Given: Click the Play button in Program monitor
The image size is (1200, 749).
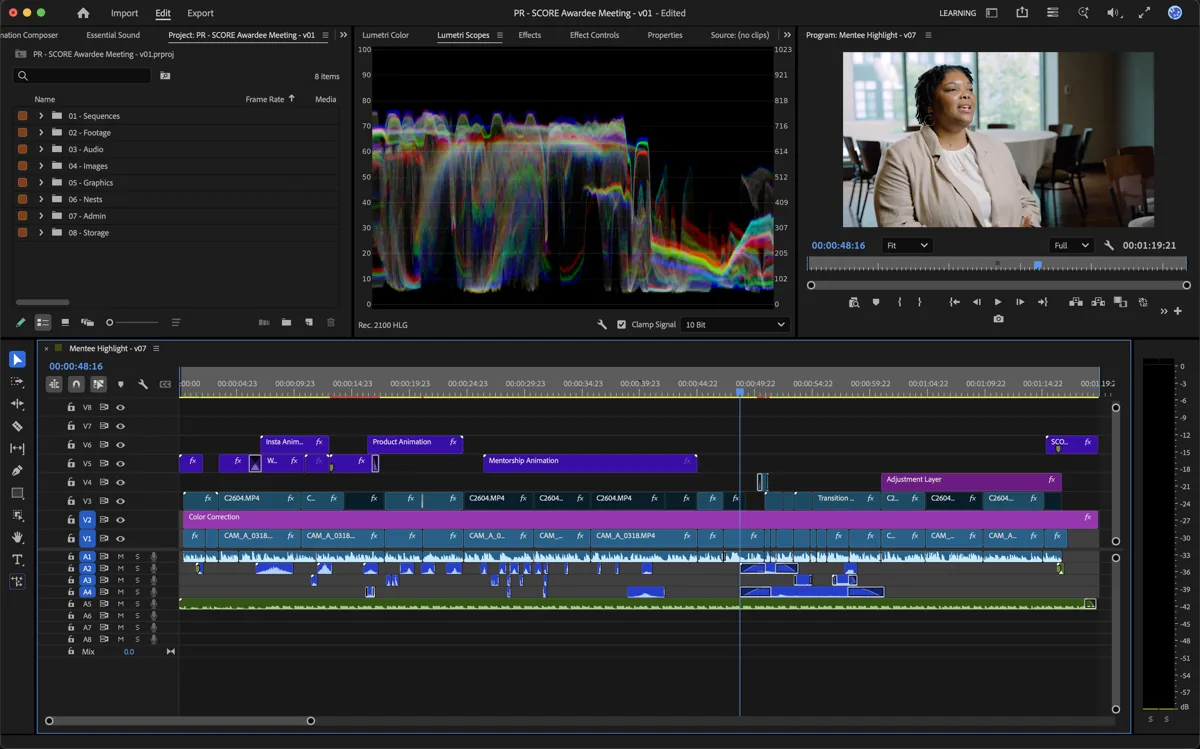Looking at the screenshot, I should click(998, 302).
